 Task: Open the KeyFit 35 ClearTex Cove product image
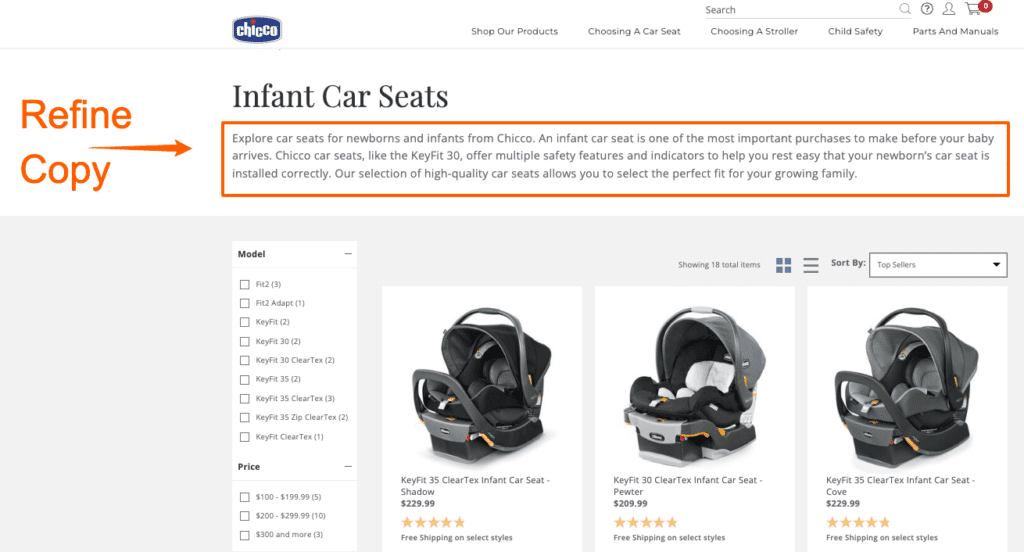[907, 385]
